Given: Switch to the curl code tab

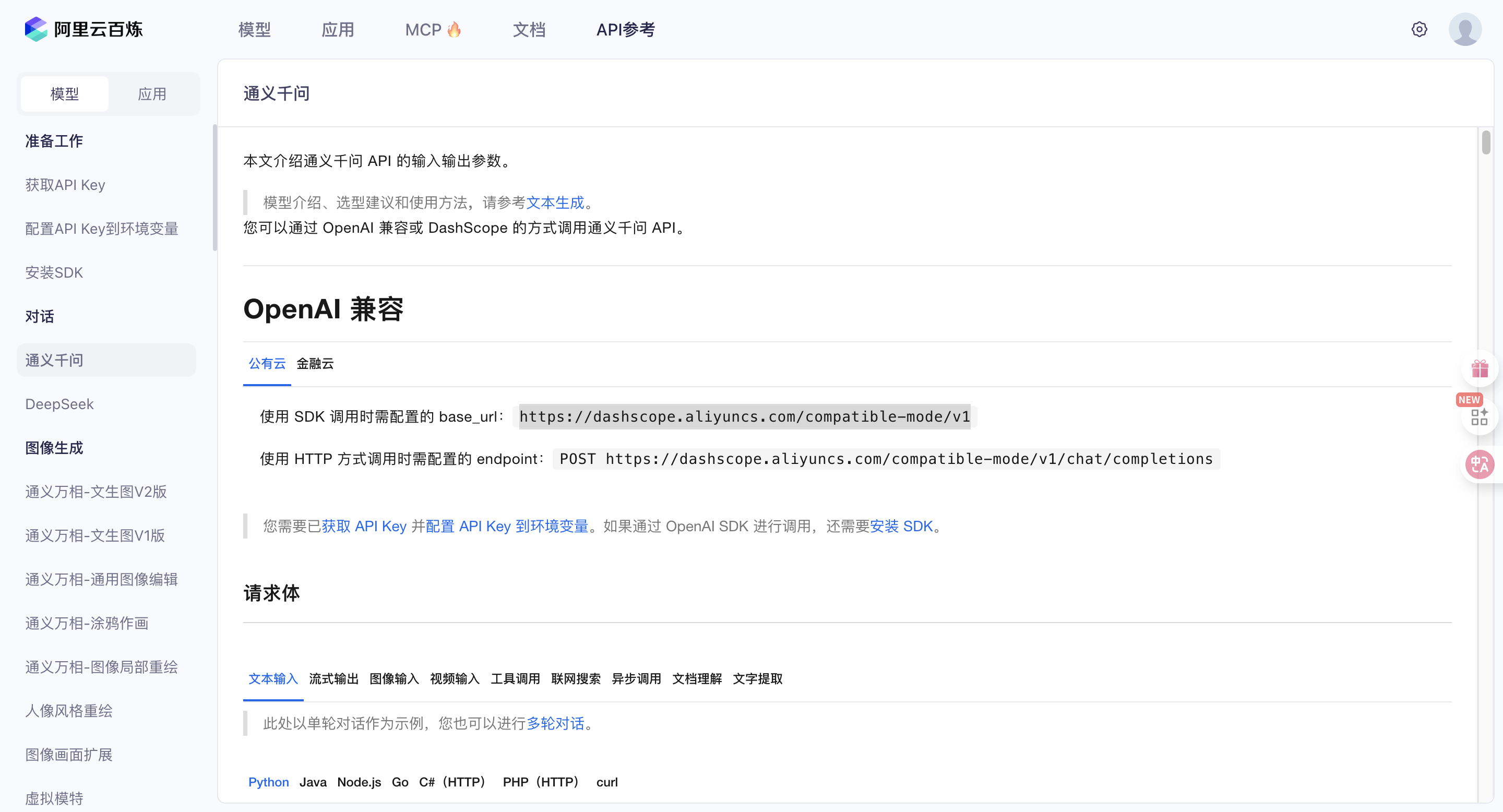Looking at the screenshot, I should point(607,782).
